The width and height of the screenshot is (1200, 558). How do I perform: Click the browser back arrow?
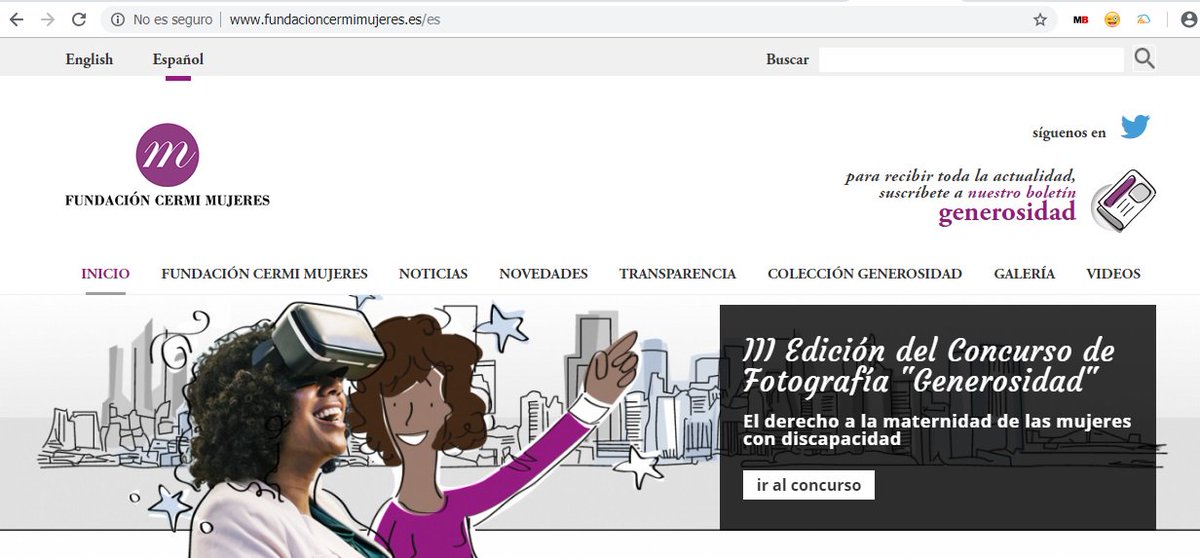pyautogui.click(x=17, y=19)
